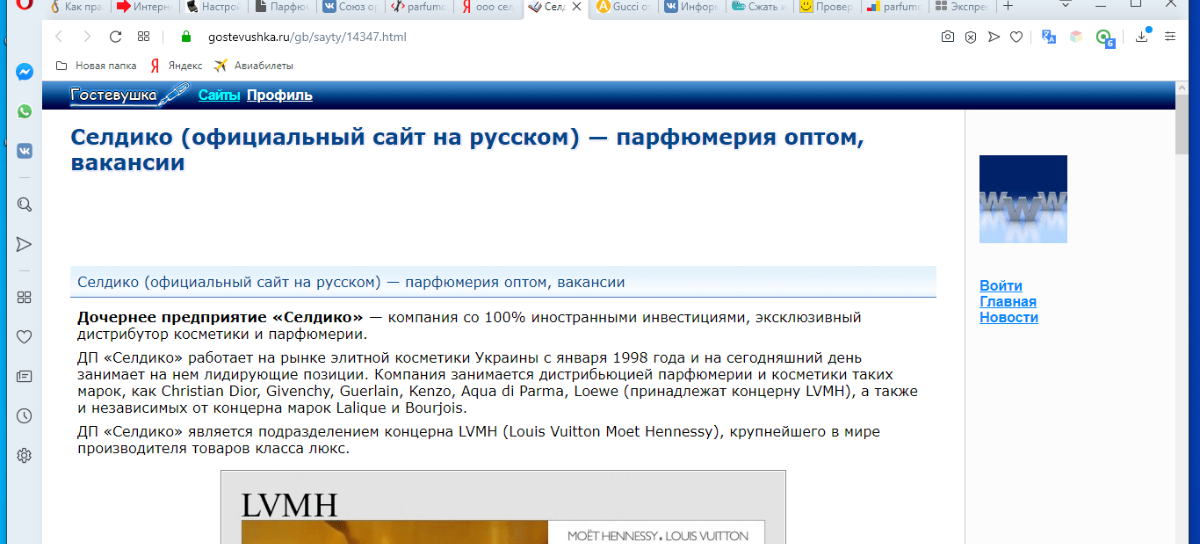Open Speed Dial grid in sidebar

(24, 297)
